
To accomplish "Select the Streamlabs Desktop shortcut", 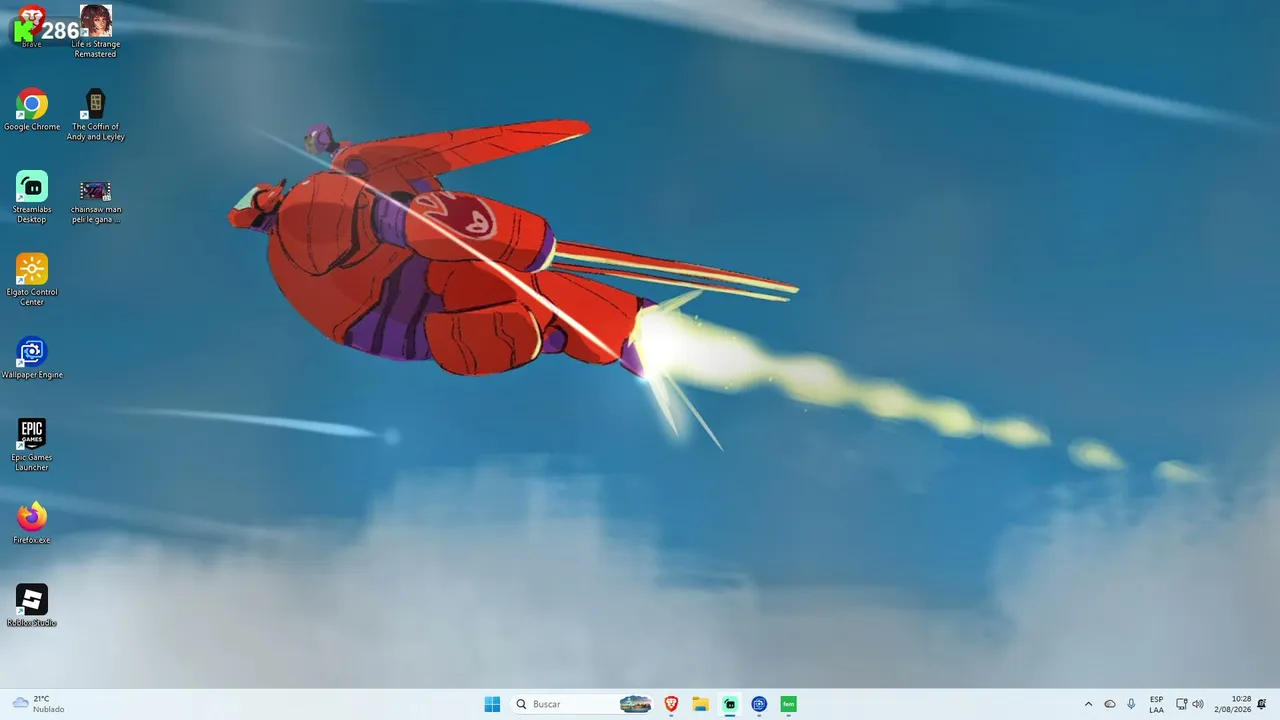I will click(32, 197).
